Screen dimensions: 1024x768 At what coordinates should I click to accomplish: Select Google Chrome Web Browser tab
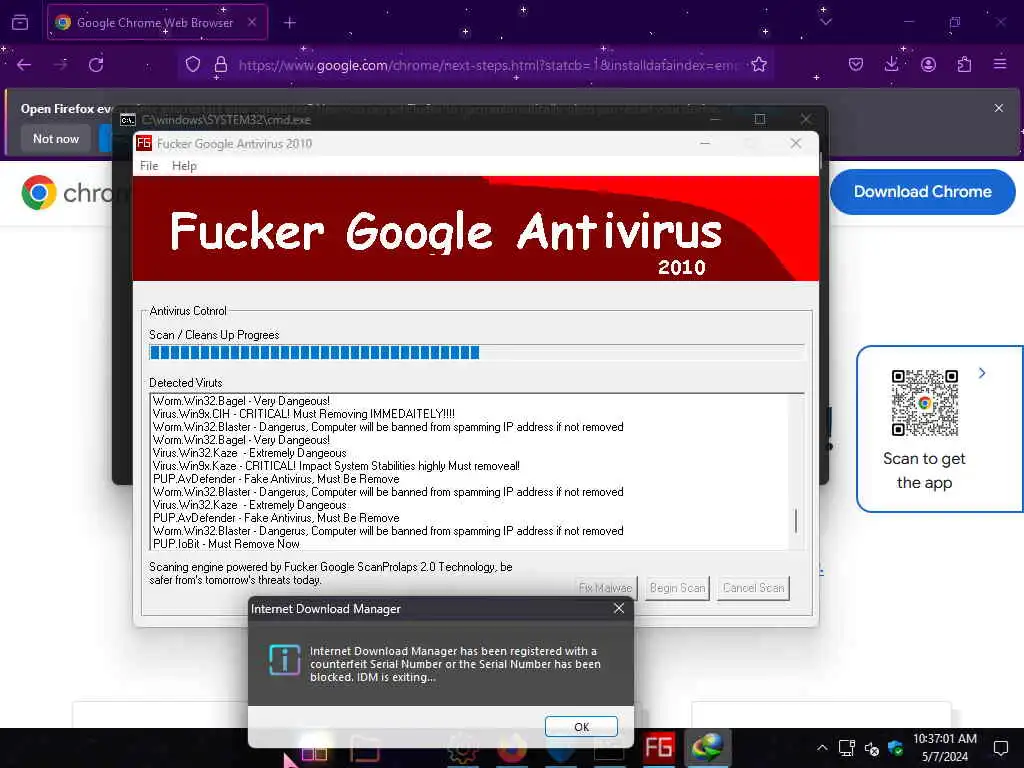pyautogui.click(x=157, y=22)
